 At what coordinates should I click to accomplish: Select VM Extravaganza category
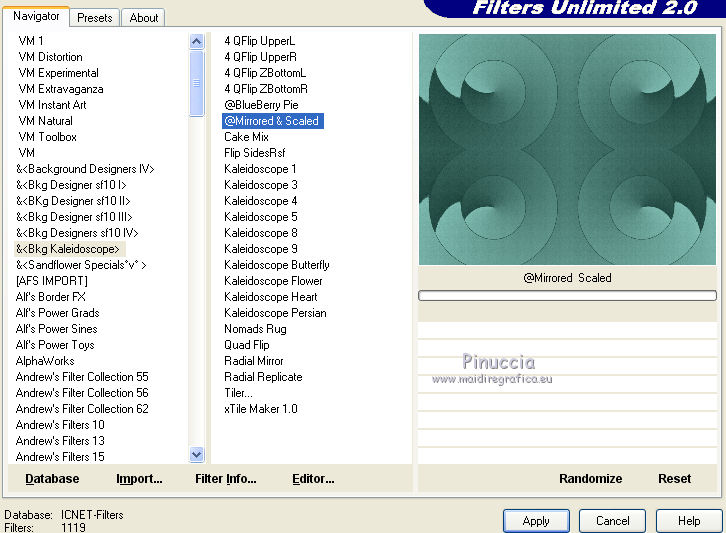tap(61, 89)
